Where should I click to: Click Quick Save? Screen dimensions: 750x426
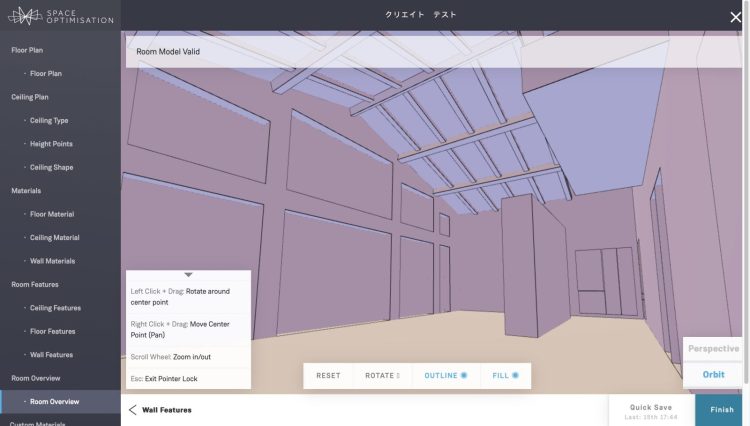pos(650,408)
